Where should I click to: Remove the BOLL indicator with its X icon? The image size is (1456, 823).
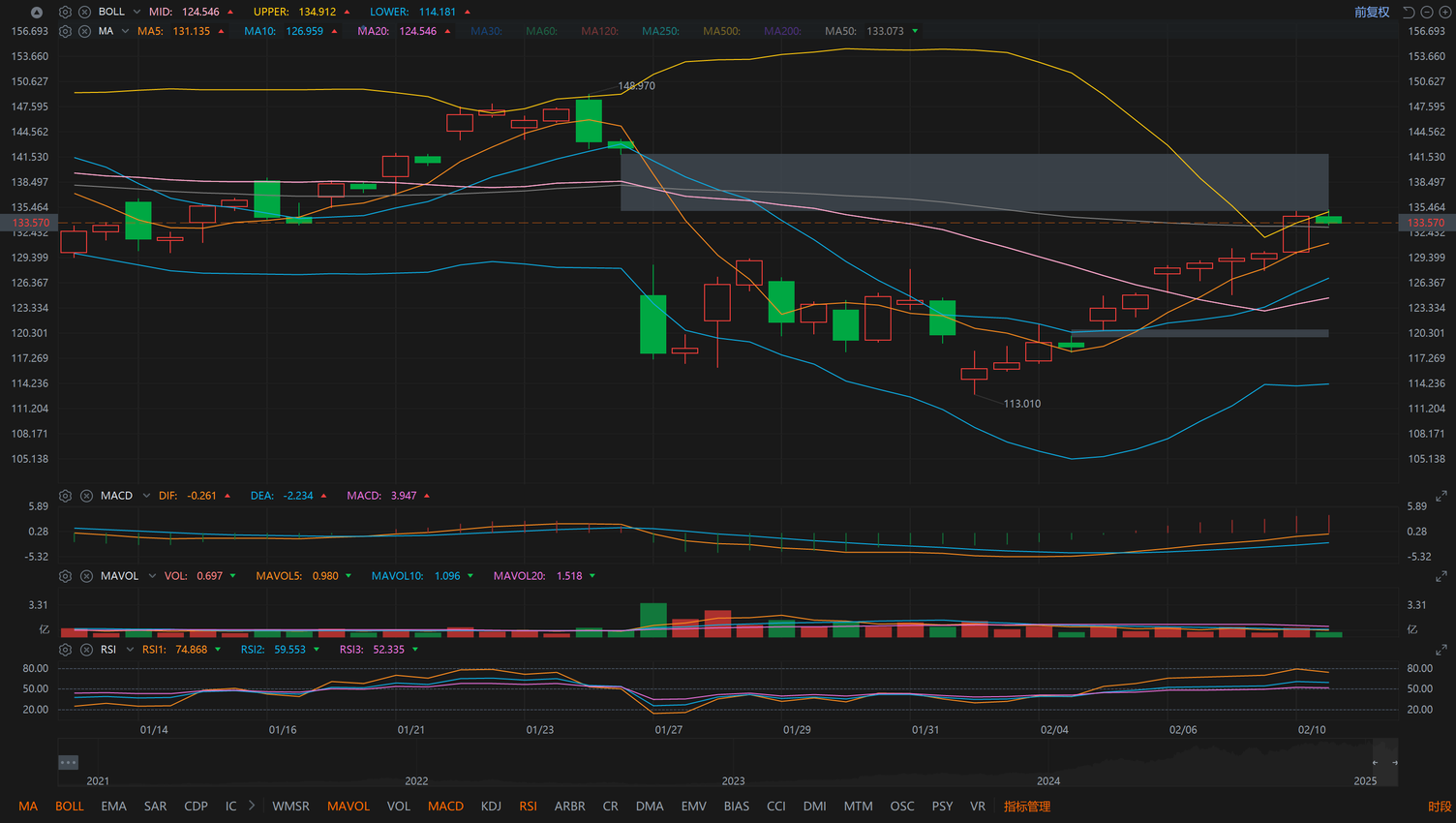[x=85, y=12]
